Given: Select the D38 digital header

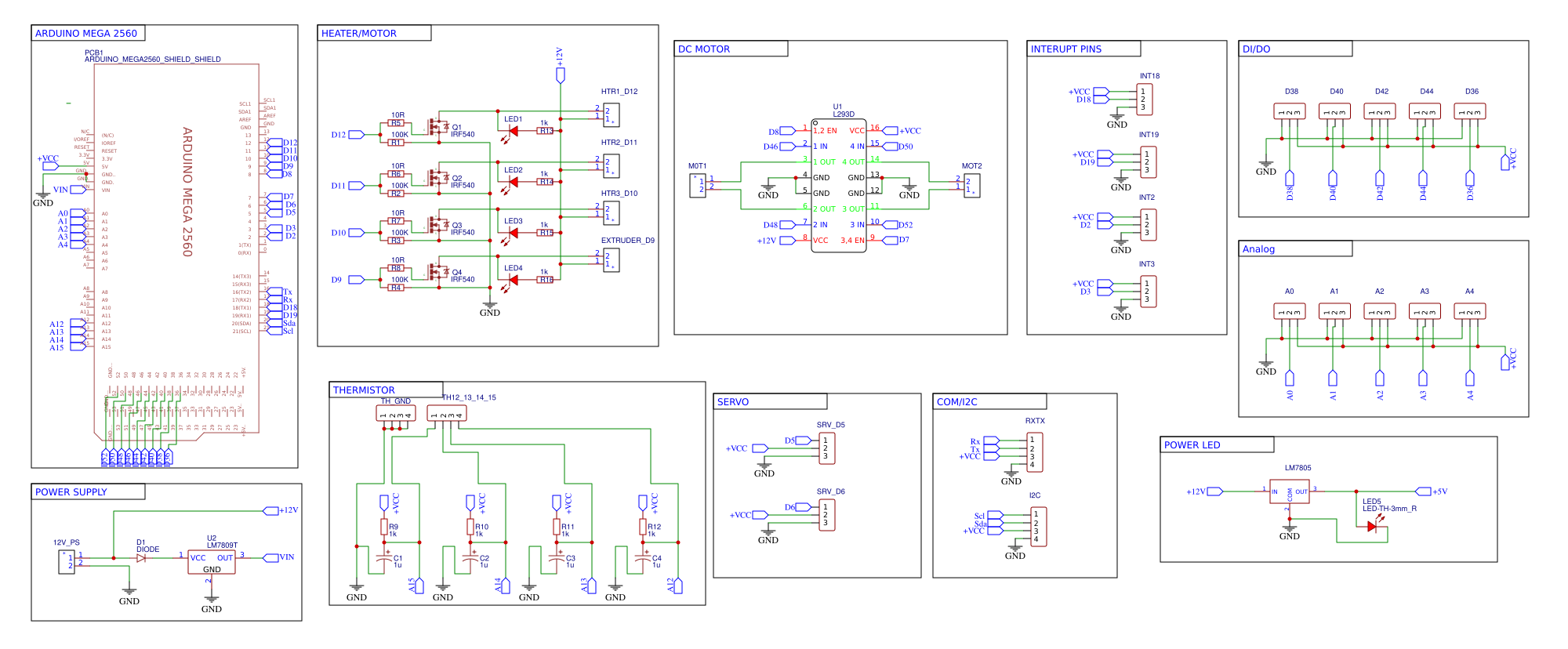Looking at the screenshot, I should [1290, 111].
